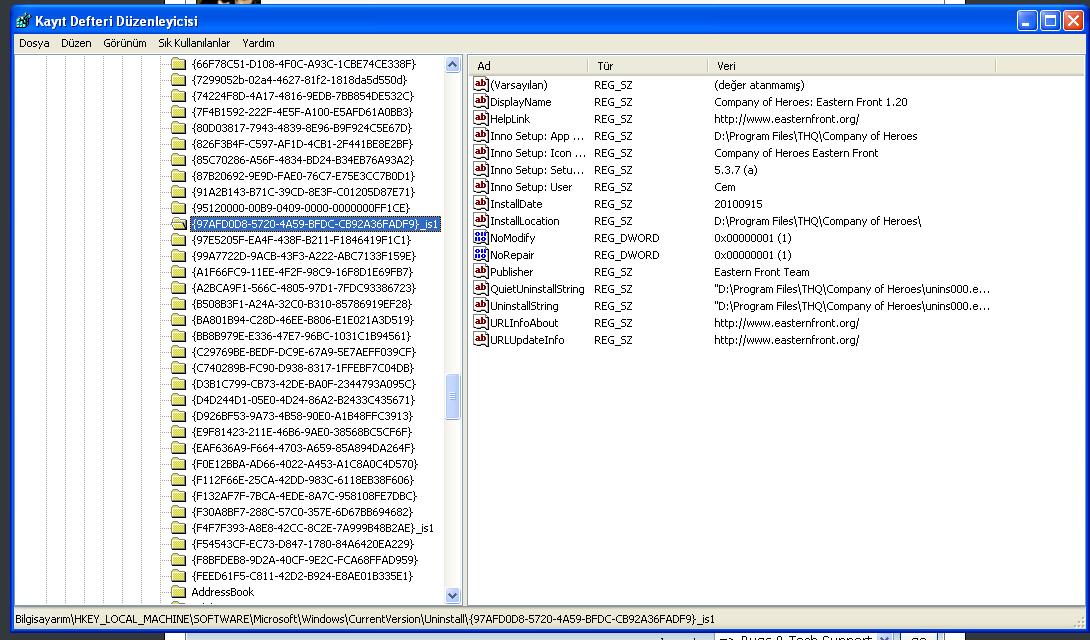Image resolution: width=1090 pixels, height=640 pixels.
Task: Click the status bar registry path
Action: coord(365,619)
